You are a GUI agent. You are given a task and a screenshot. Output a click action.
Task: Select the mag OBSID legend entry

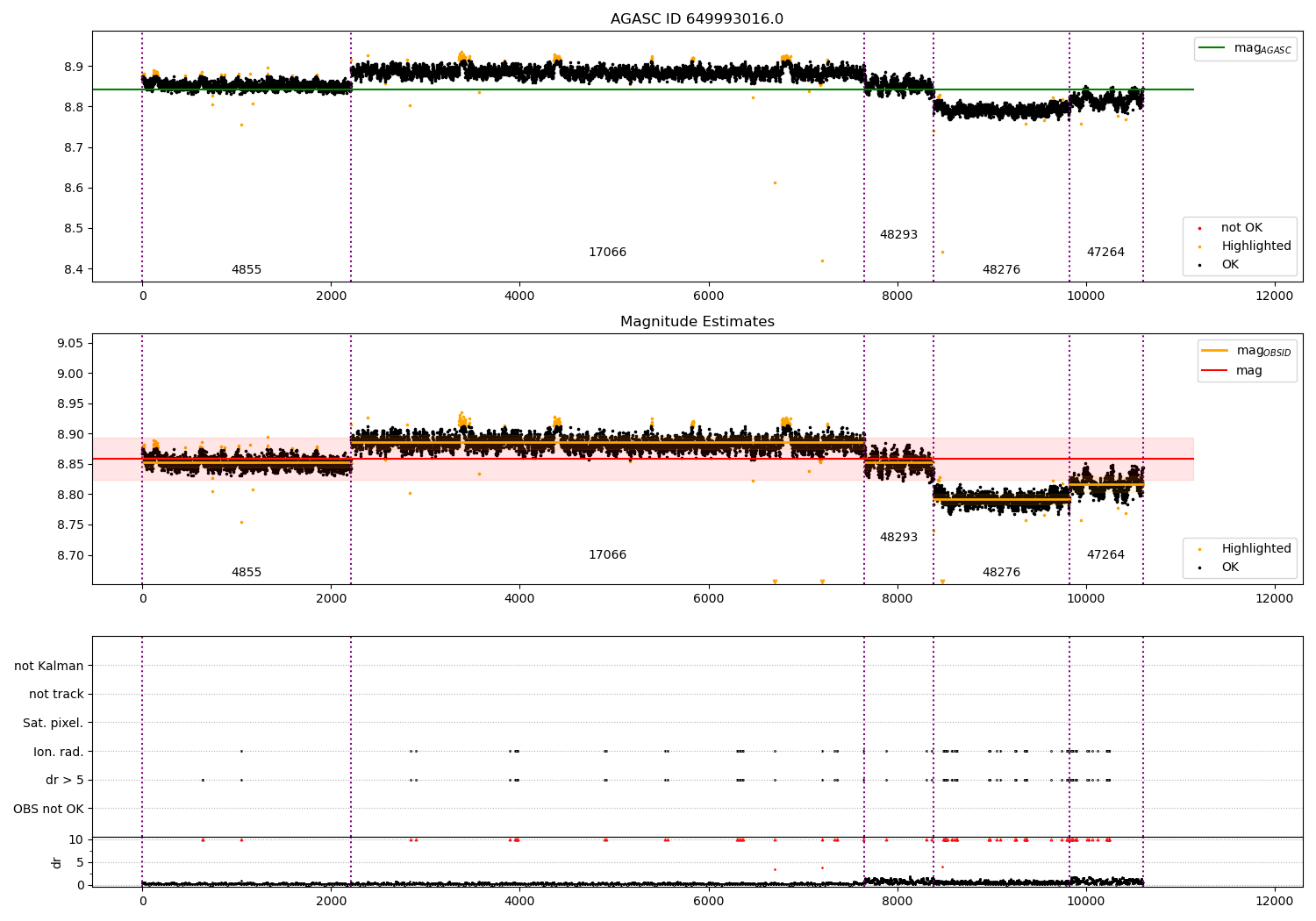tap(1247, 351)
